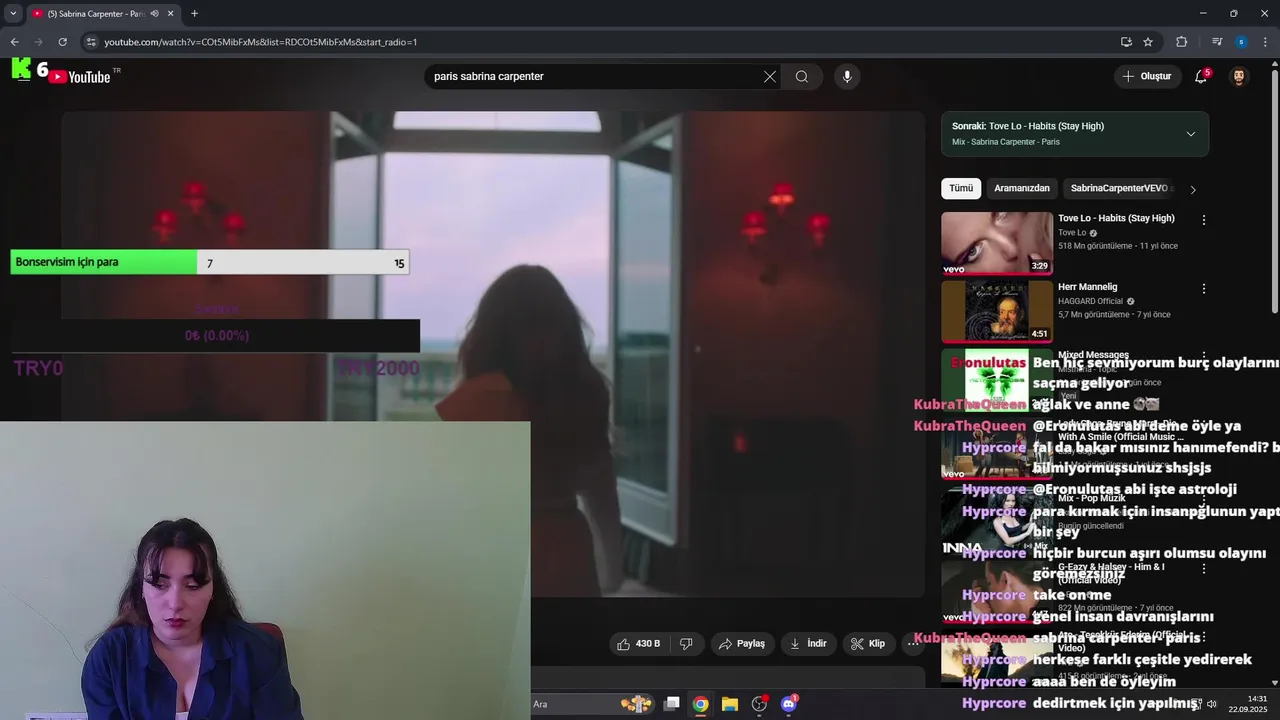Open Chrome profile button
The height and width of the screenshot is (720, 1280).
[x=1241, y=42]
